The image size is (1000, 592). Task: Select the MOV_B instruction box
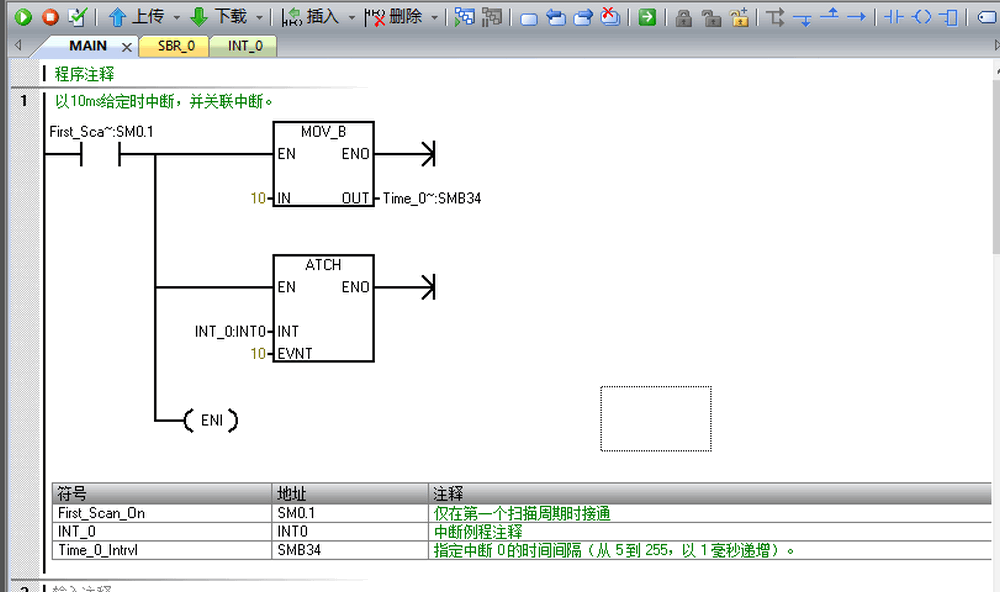tap(323, 164)
